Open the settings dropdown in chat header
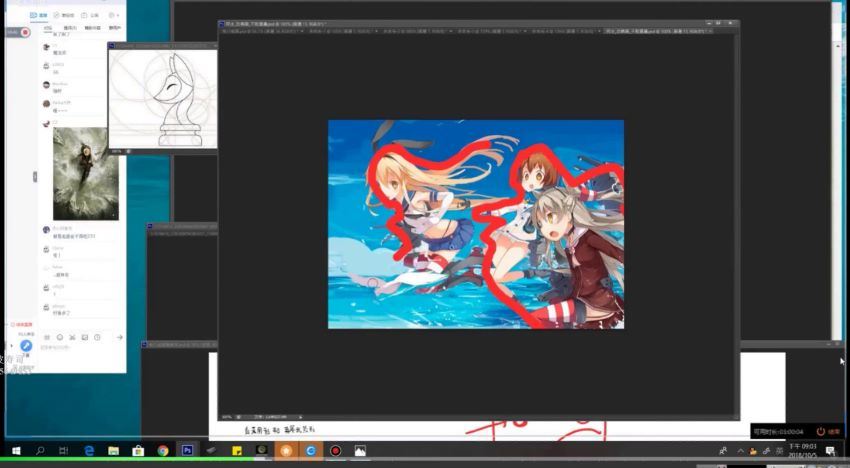Screen dimensions: 850x468 114,15
